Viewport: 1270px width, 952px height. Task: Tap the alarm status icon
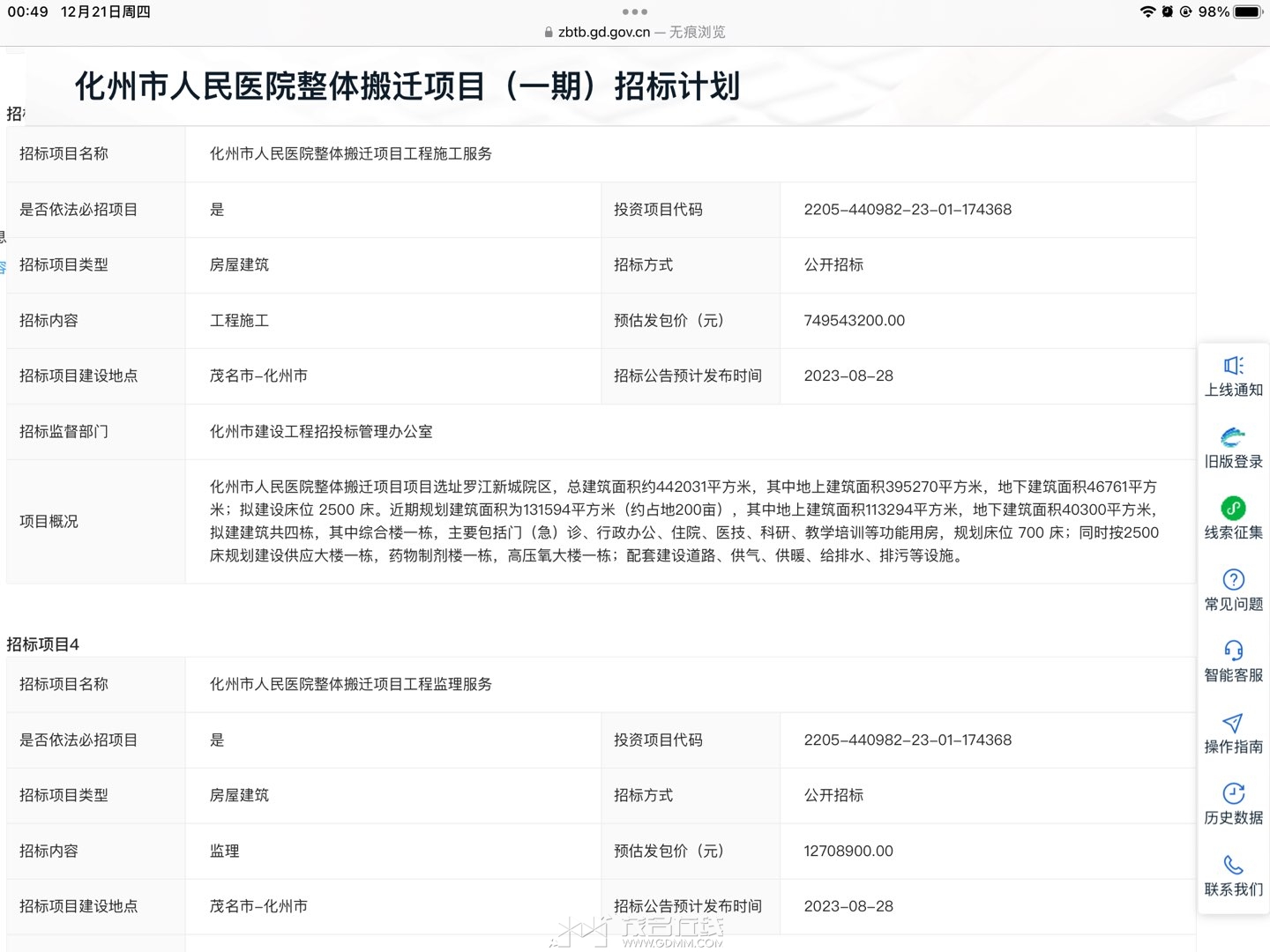[1168, 11]
